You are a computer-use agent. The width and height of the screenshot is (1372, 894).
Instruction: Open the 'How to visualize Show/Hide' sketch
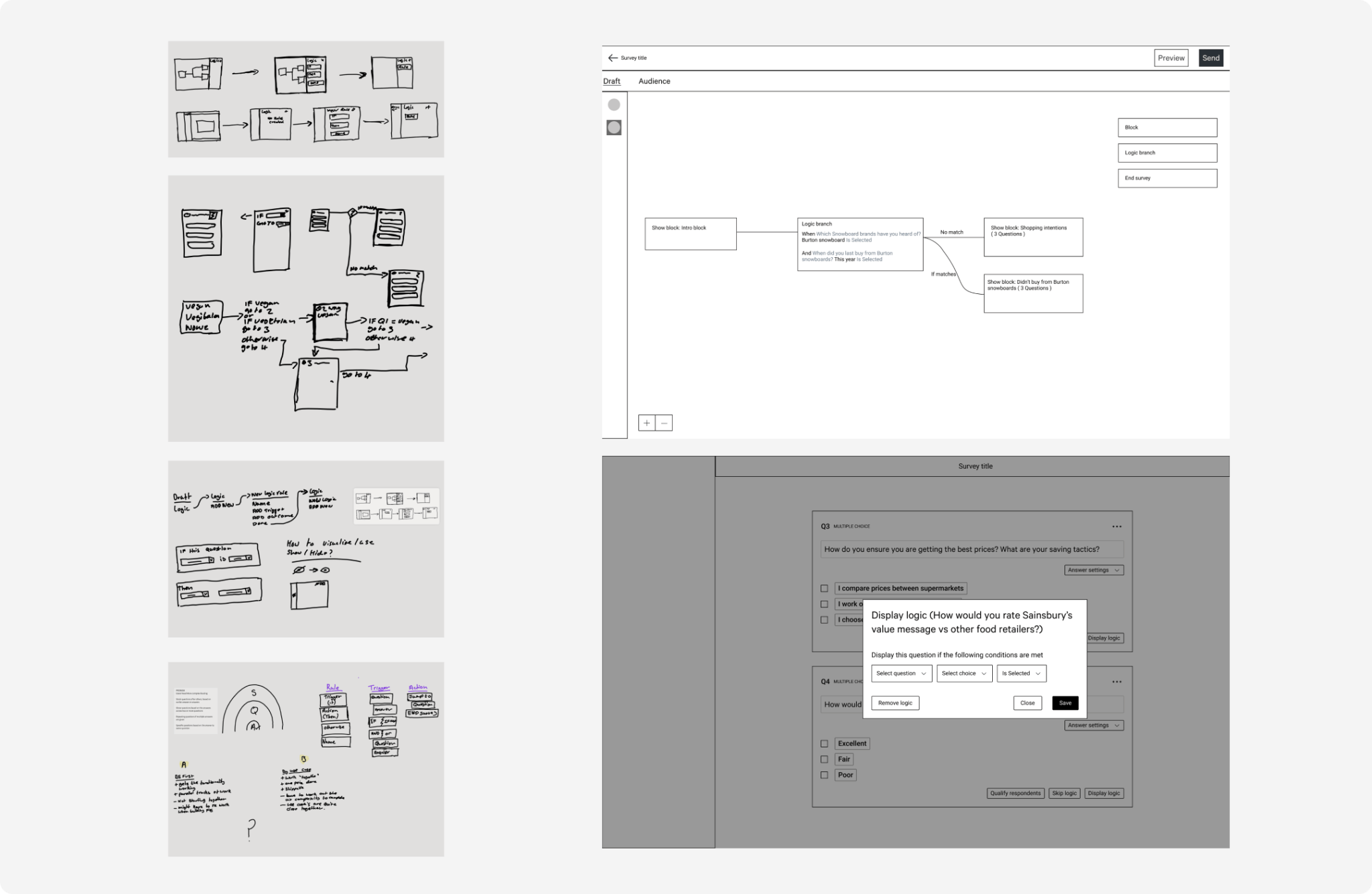coord(306,549)
